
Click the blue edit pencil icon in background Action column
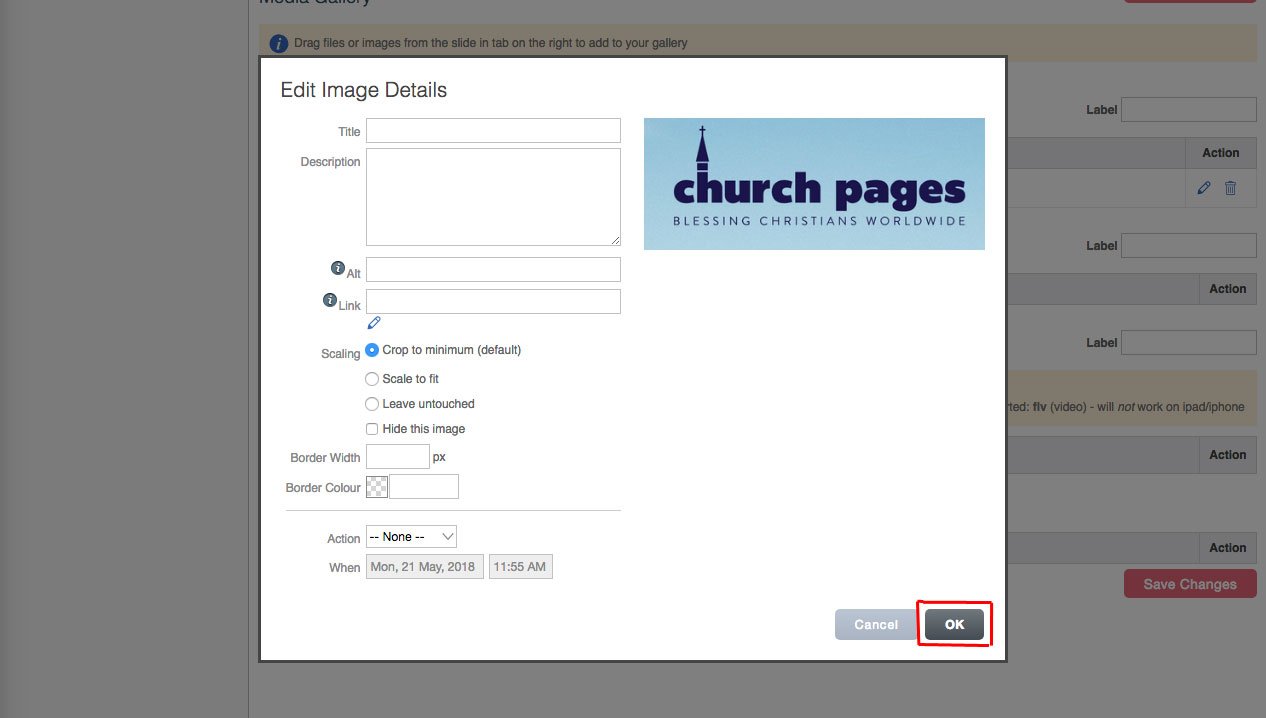(x=1204, y=188)
